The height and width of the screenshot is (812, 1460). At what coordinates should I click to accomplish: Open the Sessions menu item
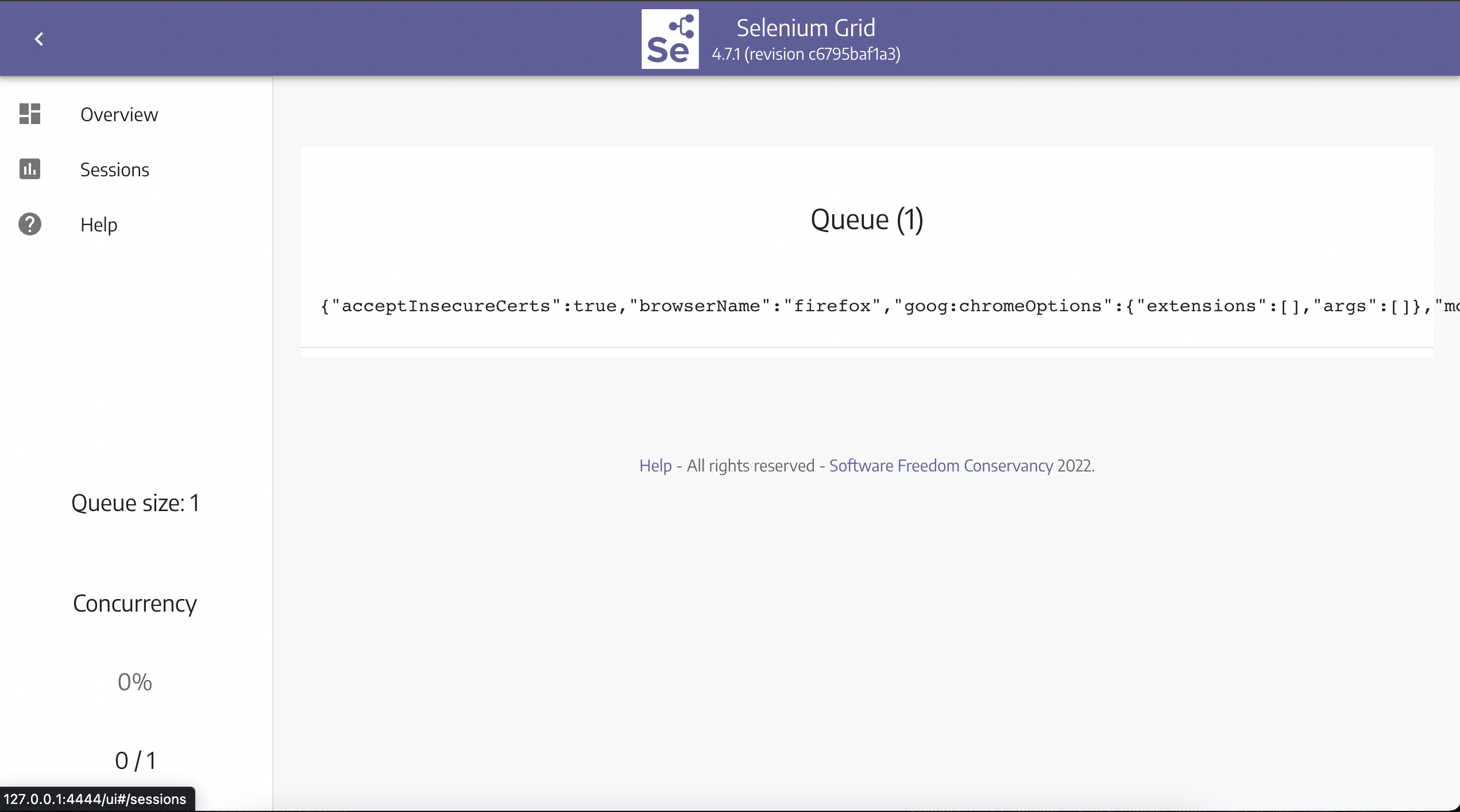pos(115,169)
